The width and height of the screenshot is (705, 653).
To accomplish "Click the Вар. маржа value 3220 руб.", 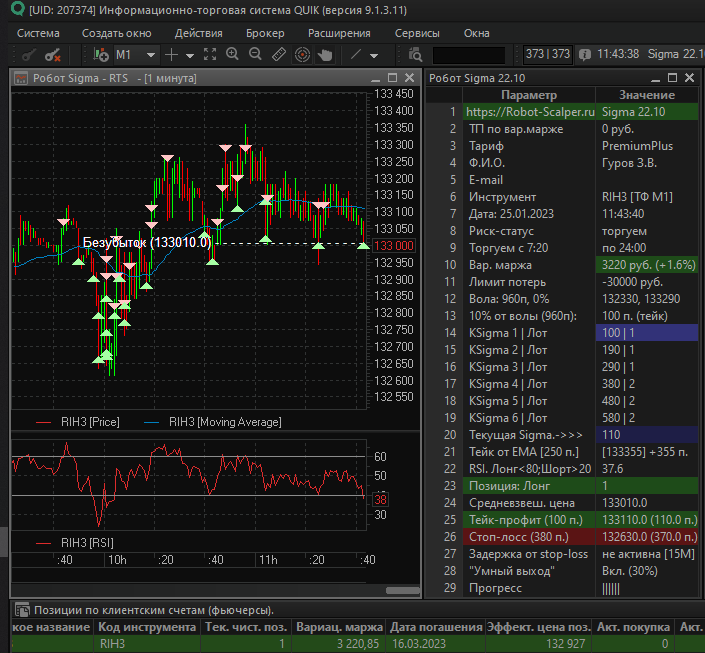I will coord(647,265).
